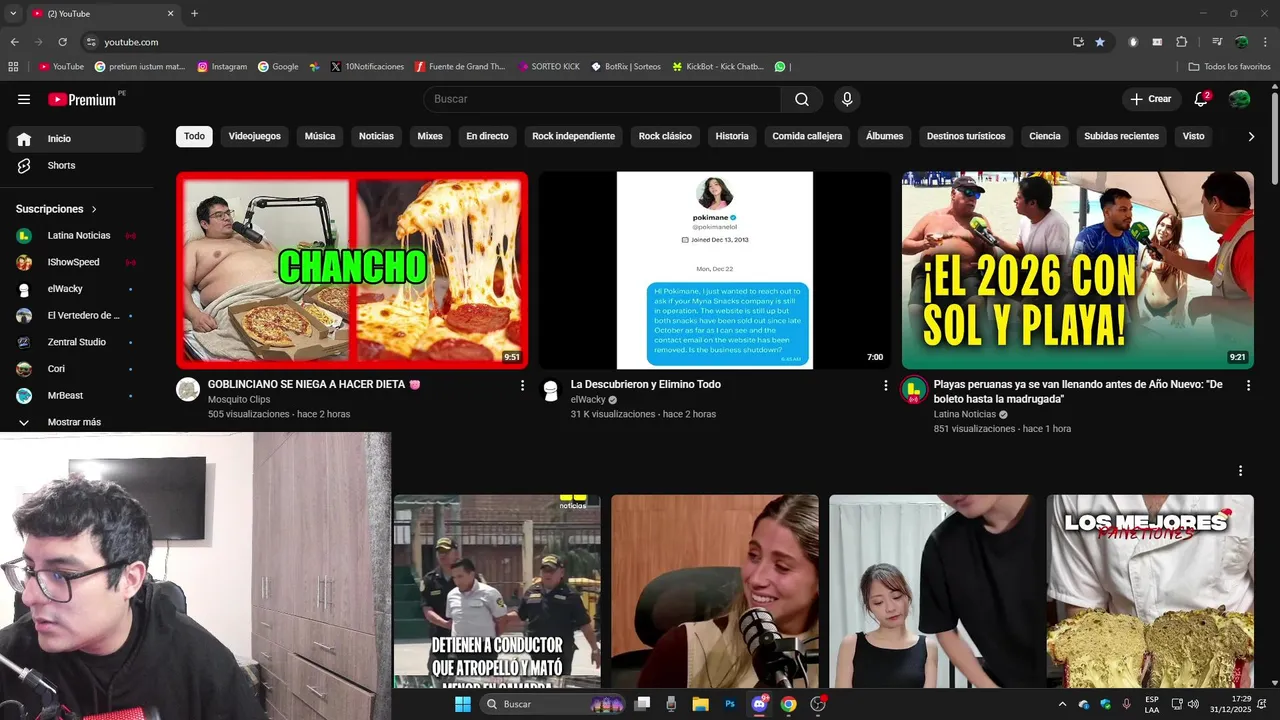Open the Instagram bookmark

click(x=222, y=67)
